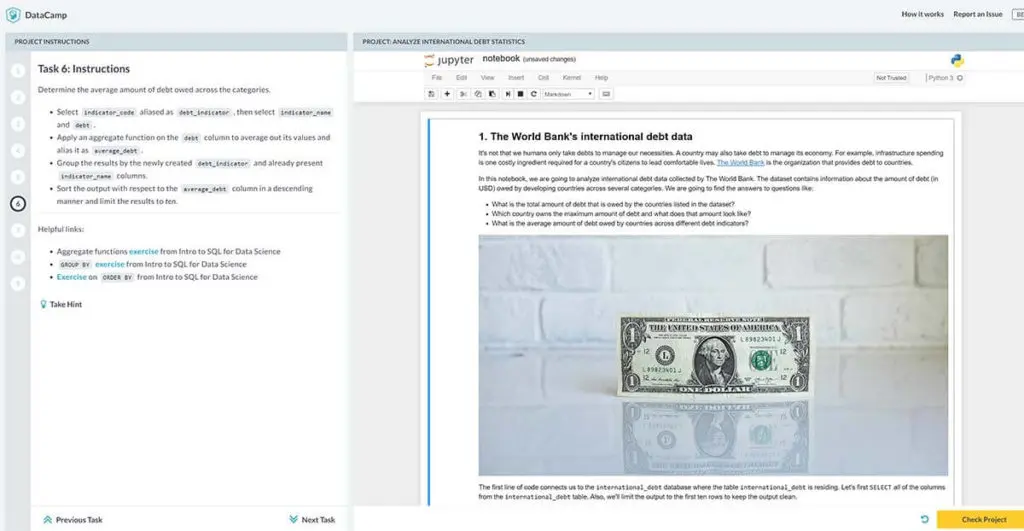Go to task step 5 circle
The height and width of the screenshot is (531, 1024).
pyautogui.click(x=18, y=177)
